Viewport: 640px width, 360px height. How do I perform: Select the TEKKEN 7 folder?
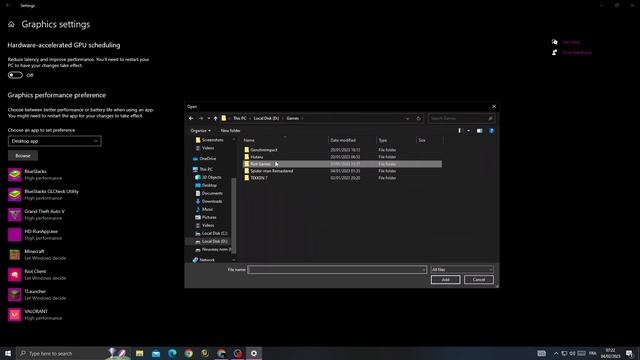pos(342,178)
